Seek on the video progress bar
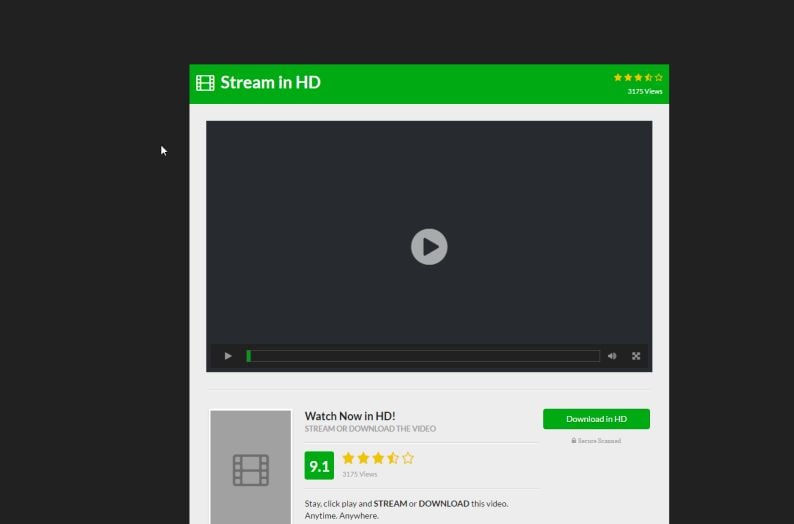 click(423, 356)
